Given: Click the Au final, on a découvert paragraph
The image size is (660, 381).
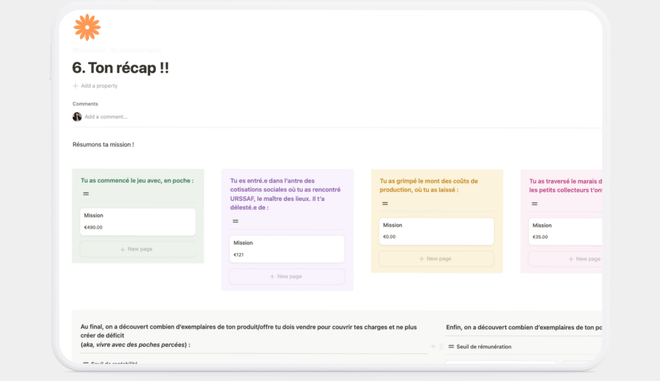Looking at the screenshot, I should (x=249, y=336).
